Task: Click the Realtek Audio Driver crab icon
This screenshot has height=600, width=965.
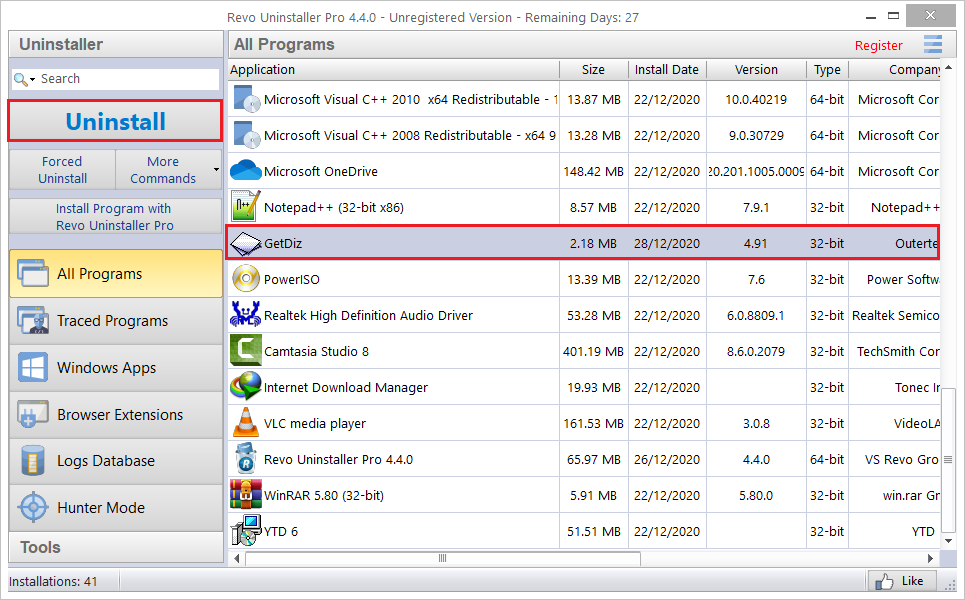Action: coord(246,314)
